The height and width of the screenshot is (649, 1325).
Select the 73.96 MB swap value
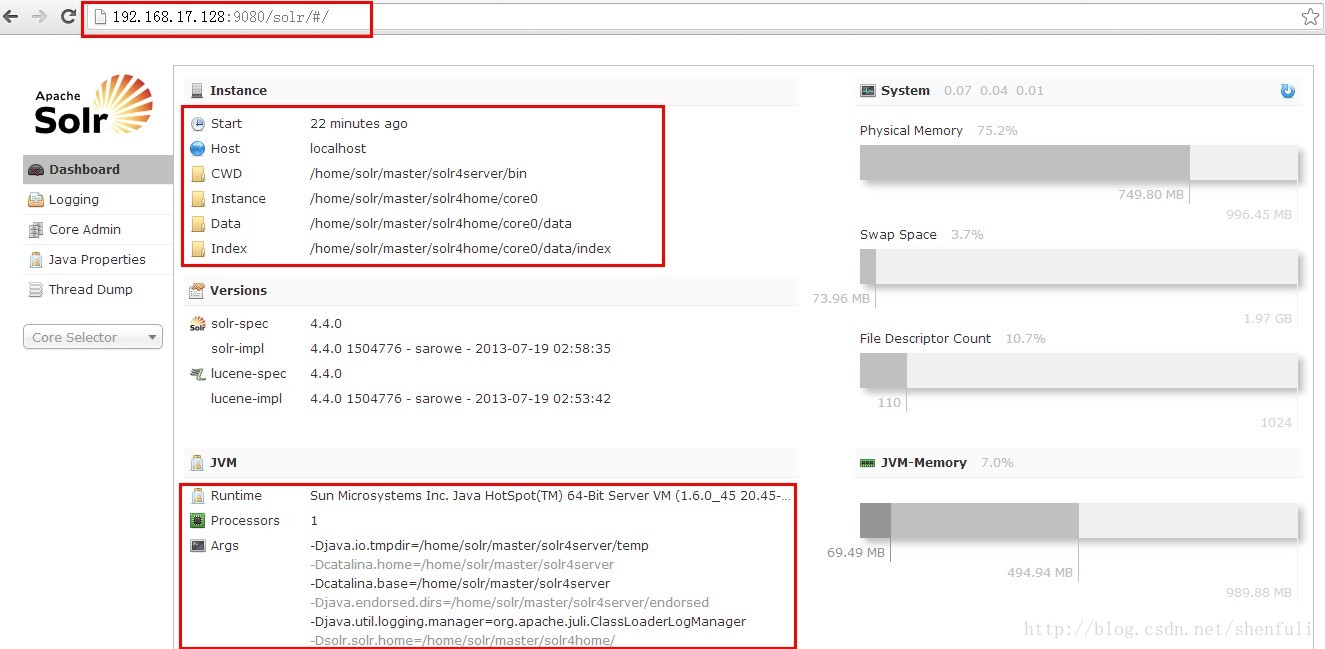pyautogui.click(x=841, y=299)
